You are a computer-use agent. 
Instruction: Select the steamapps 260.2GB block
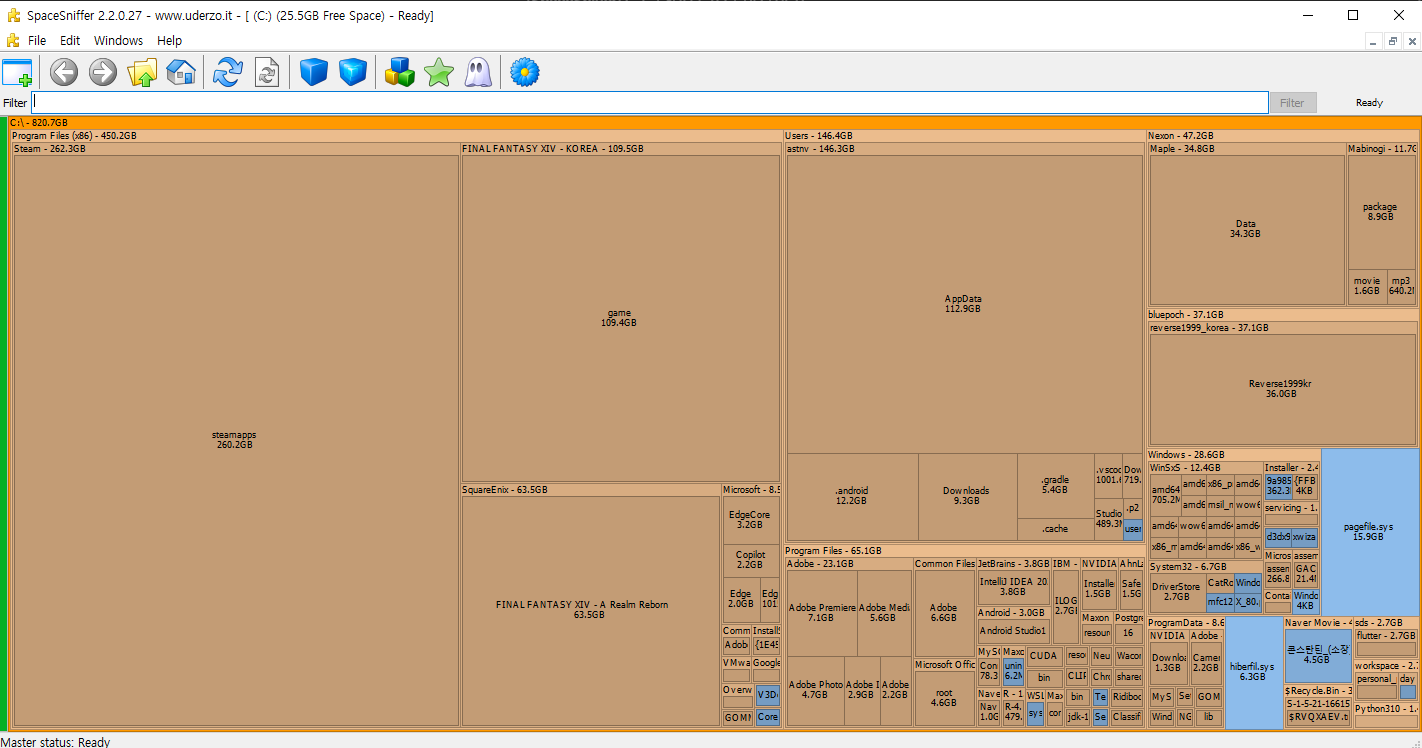pos(235,440)
